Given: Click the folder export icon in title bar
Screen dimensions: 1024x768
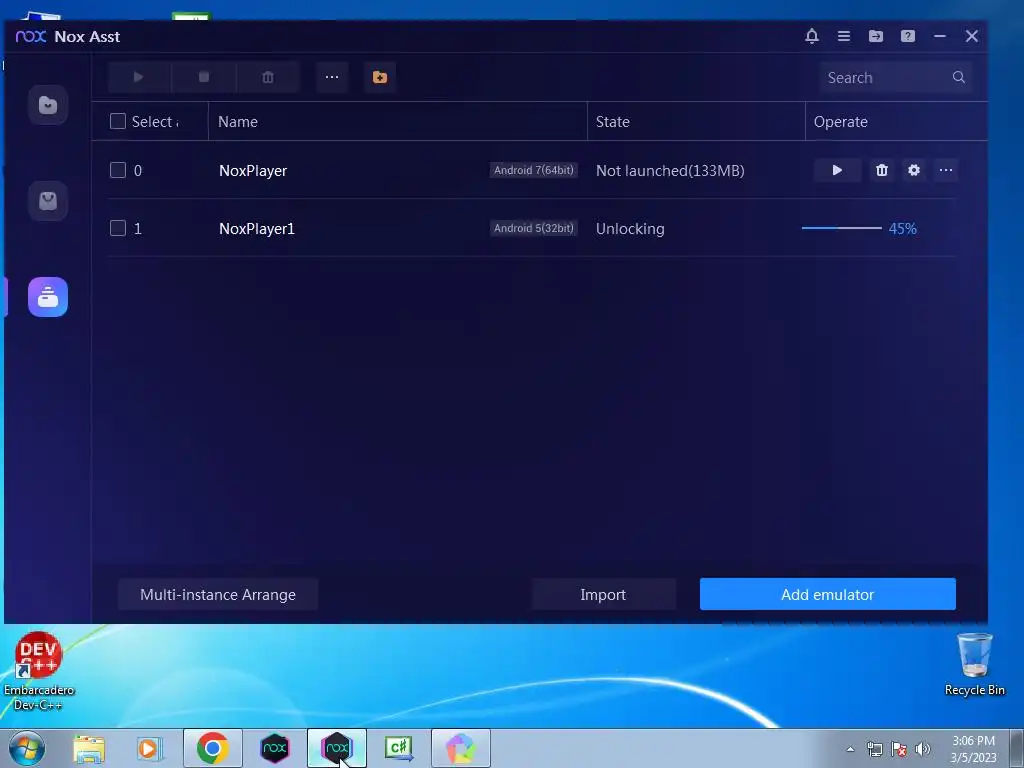Looking at the screenshot, I should tap(876, 36).
